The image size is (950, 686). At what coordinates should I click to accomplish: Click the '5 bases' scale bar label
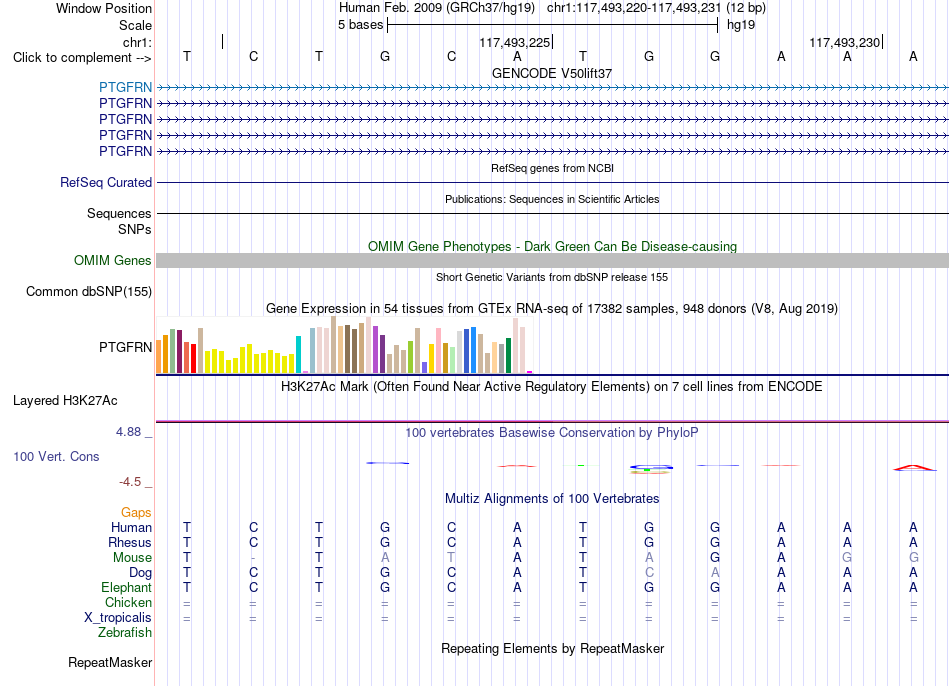click(x=360, y=25)
